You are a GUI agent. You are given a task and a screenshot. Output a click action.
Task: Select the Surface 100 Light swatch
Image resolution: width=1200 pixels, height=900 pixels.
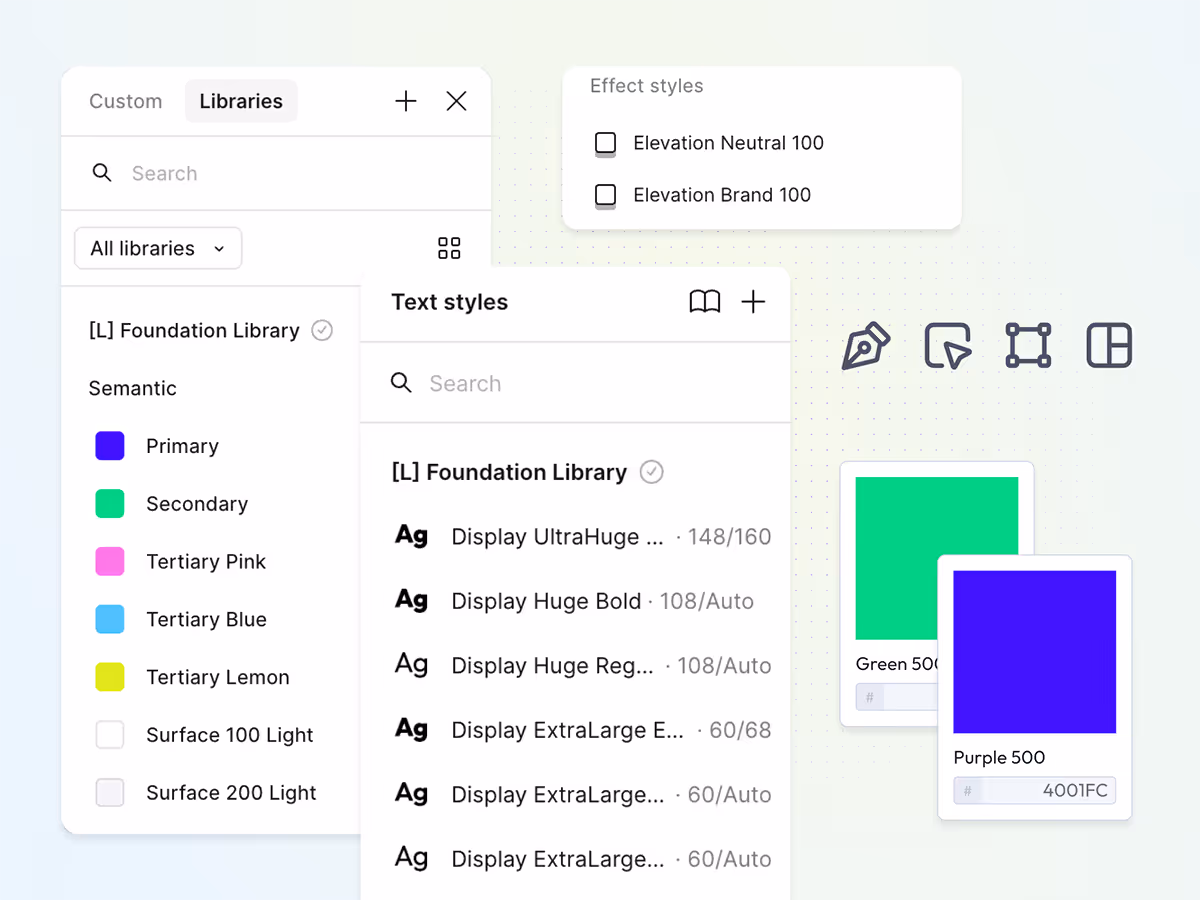pos(110,735)
